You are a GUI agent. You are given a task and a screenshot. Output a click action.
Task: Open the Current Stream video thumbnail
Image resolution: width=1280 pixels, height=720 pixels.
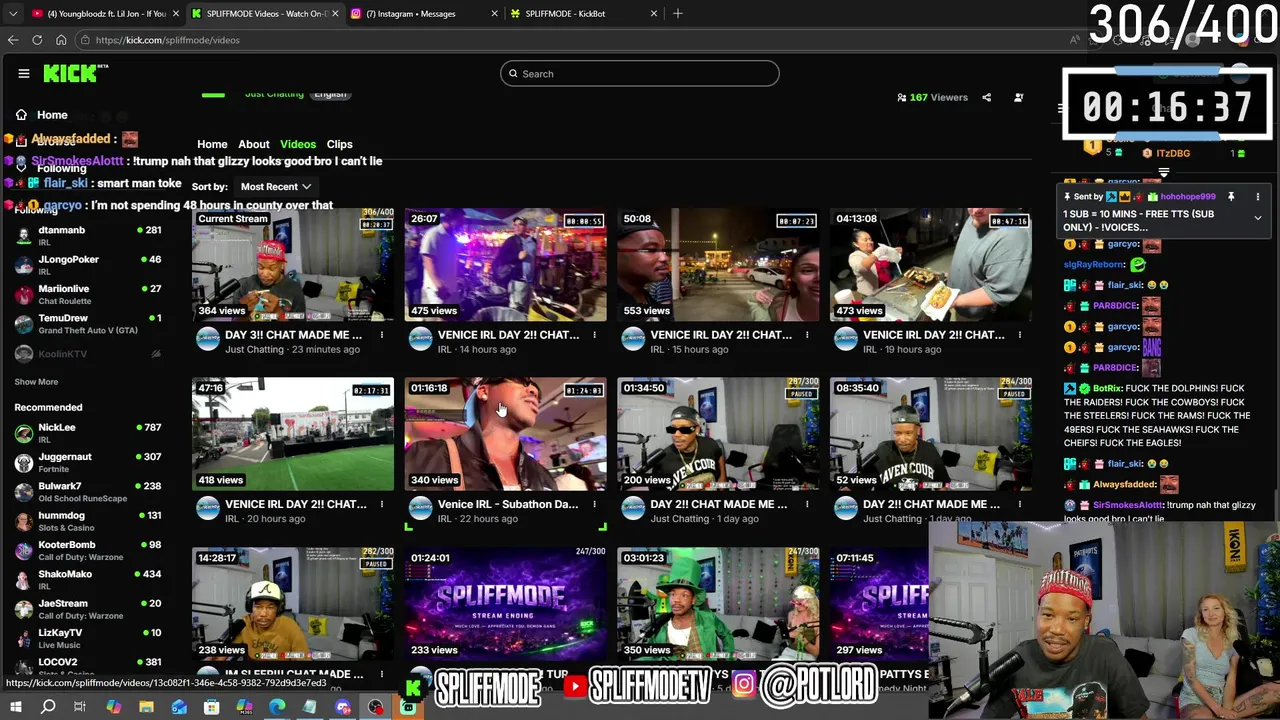coord(293,265)
